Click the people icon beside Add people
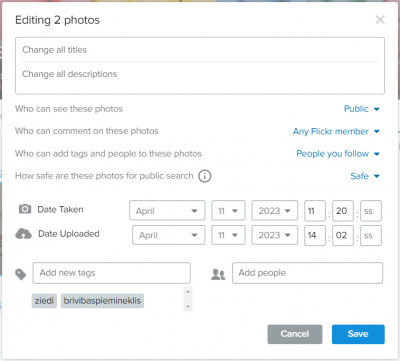The image size is (400, 361). [218, 274]
